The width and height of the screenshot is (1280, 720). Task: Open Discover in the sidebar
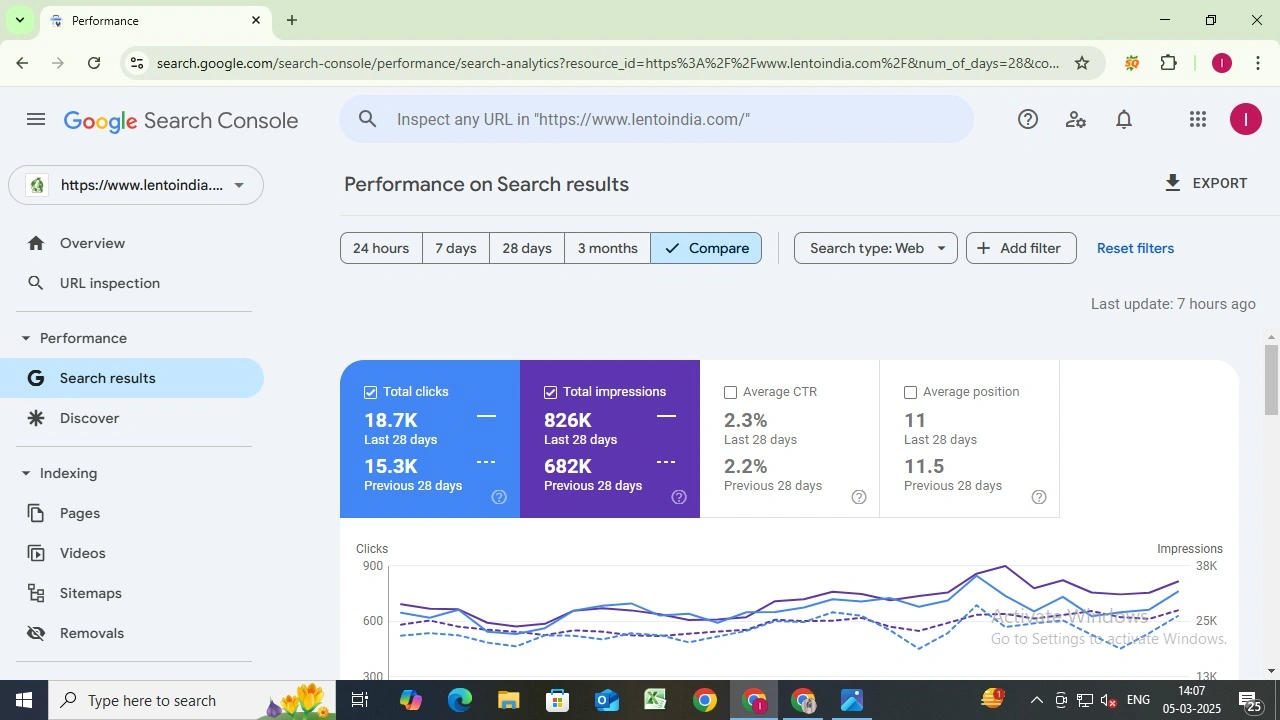coord(132,418)
